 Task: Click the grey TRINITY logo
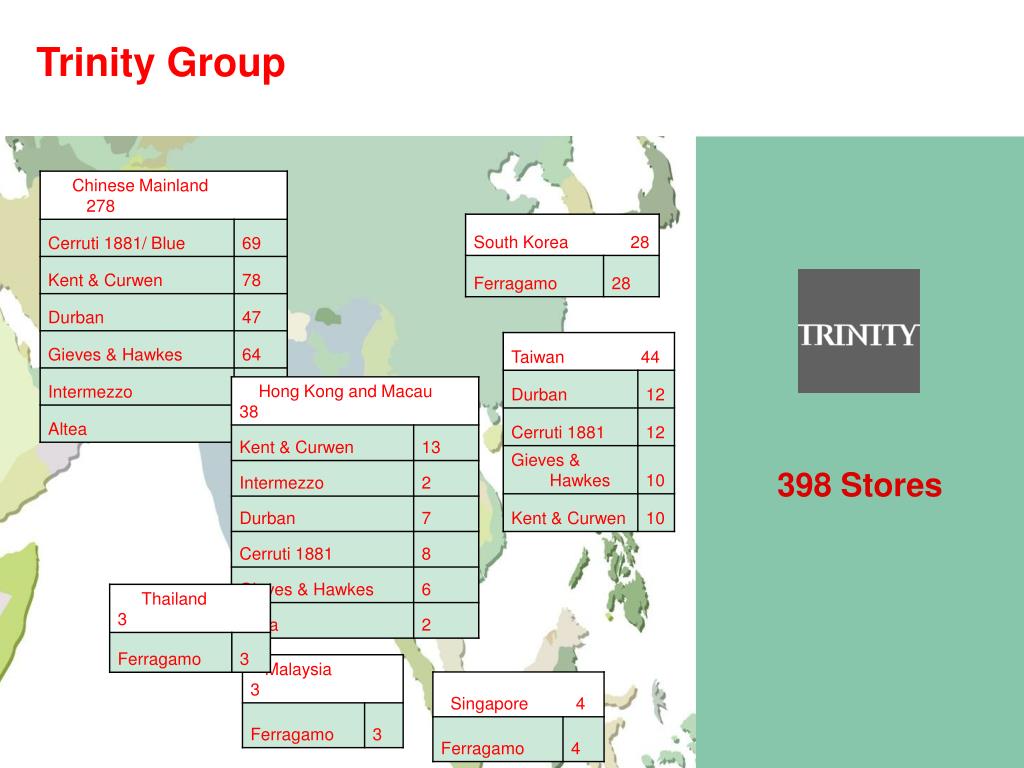[859, 331]
